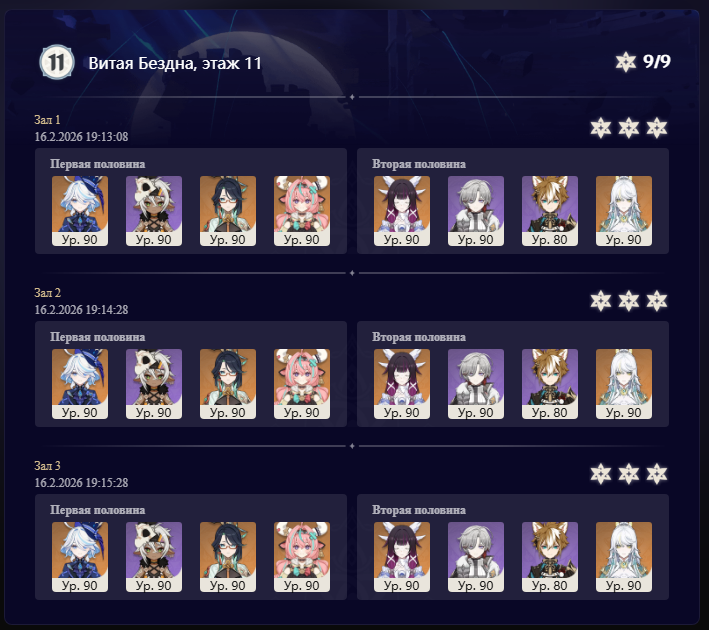Click the Зал 1 label

[47, 120]
